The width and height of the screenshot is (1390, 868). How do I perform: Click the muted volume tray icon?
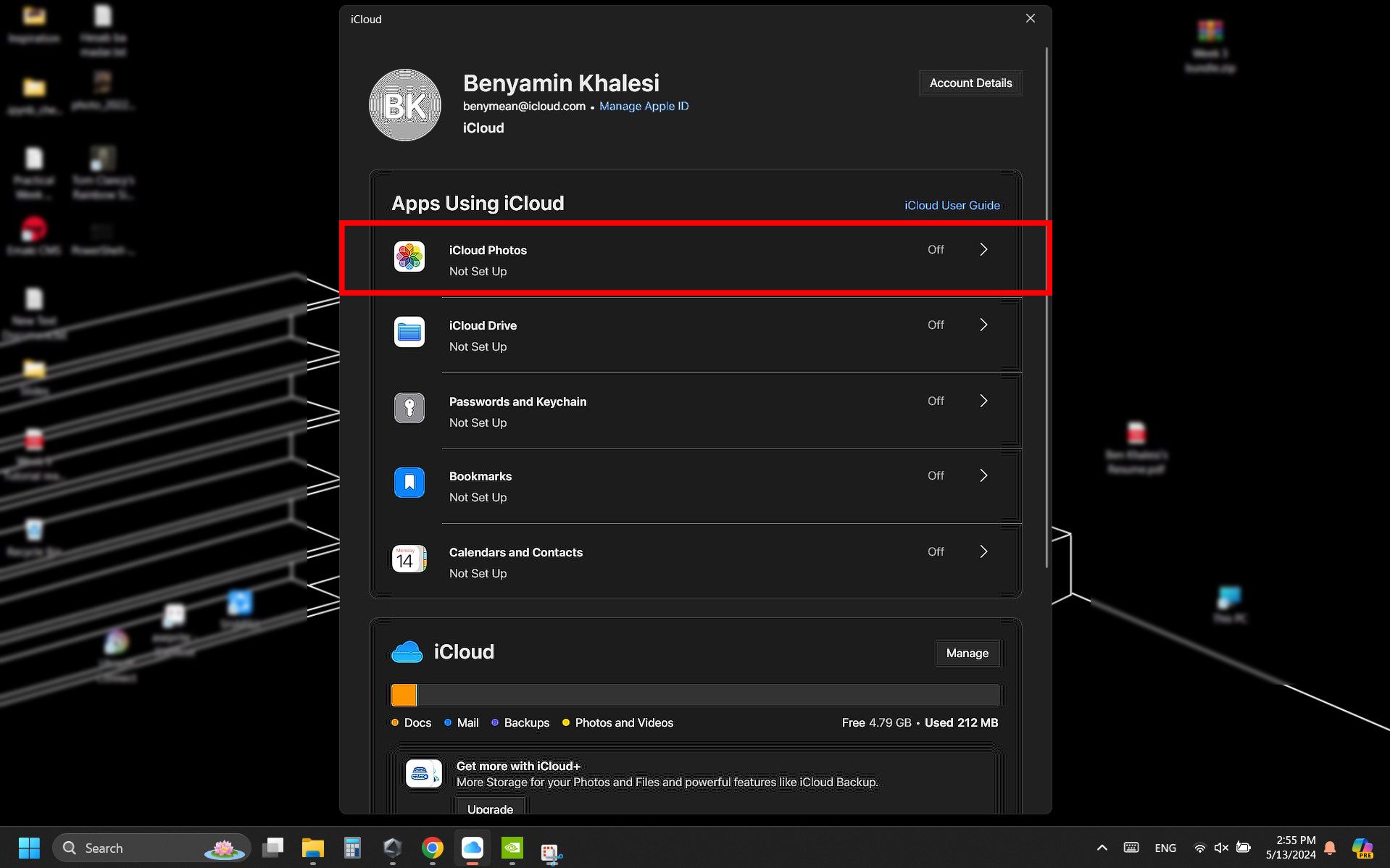tap(1221, 848)
